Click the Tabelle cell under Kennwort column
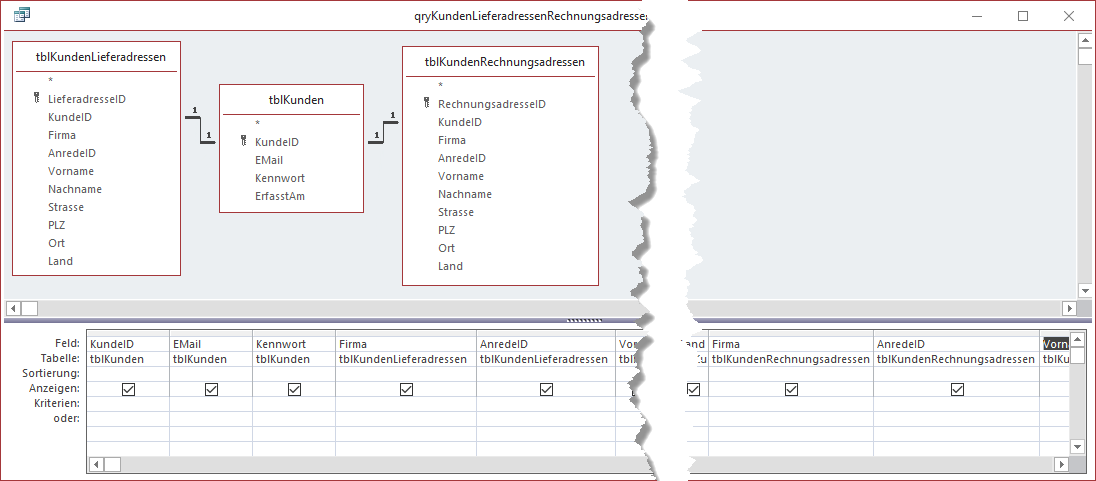 pos(293,359)
